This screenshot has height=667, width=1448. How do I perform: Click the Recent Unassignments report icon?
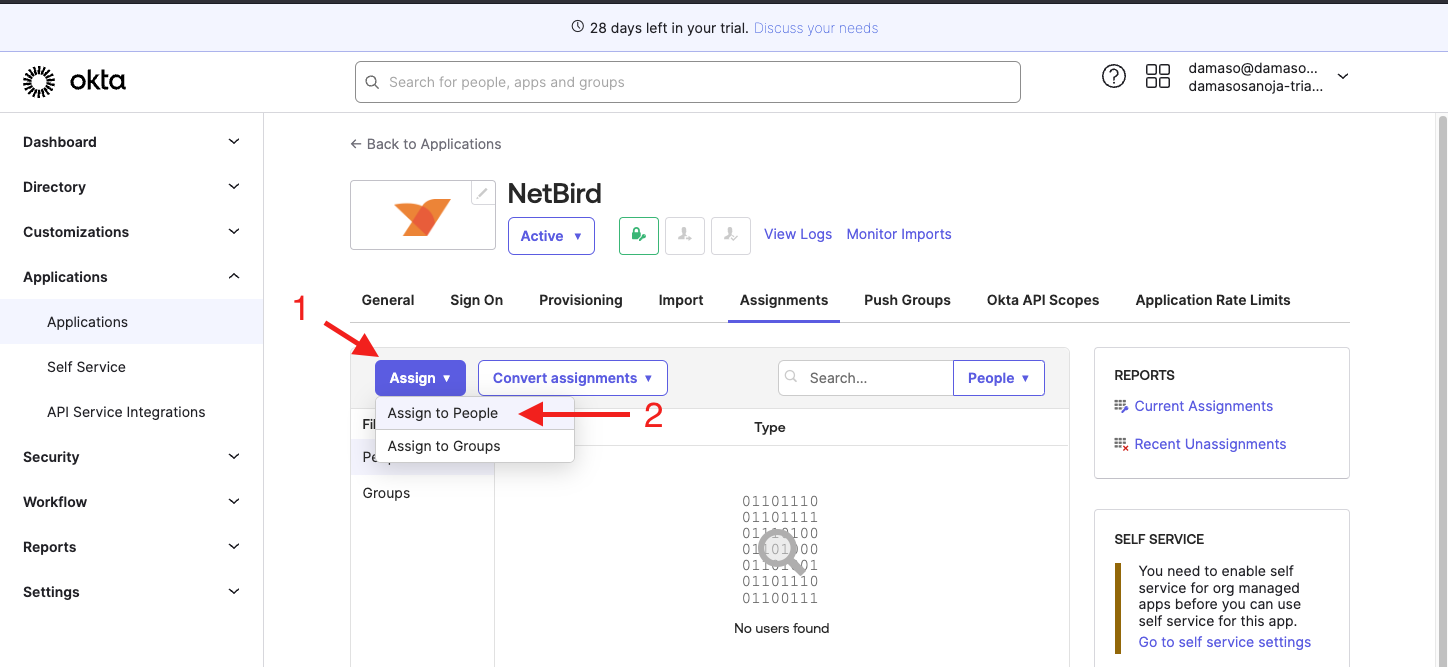click(x=1121, y=443)
